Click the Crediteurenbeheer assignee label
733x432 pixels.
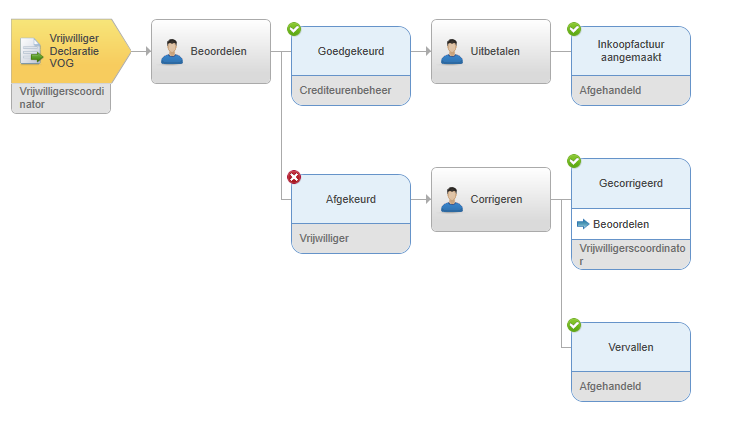tap(345, 90)
